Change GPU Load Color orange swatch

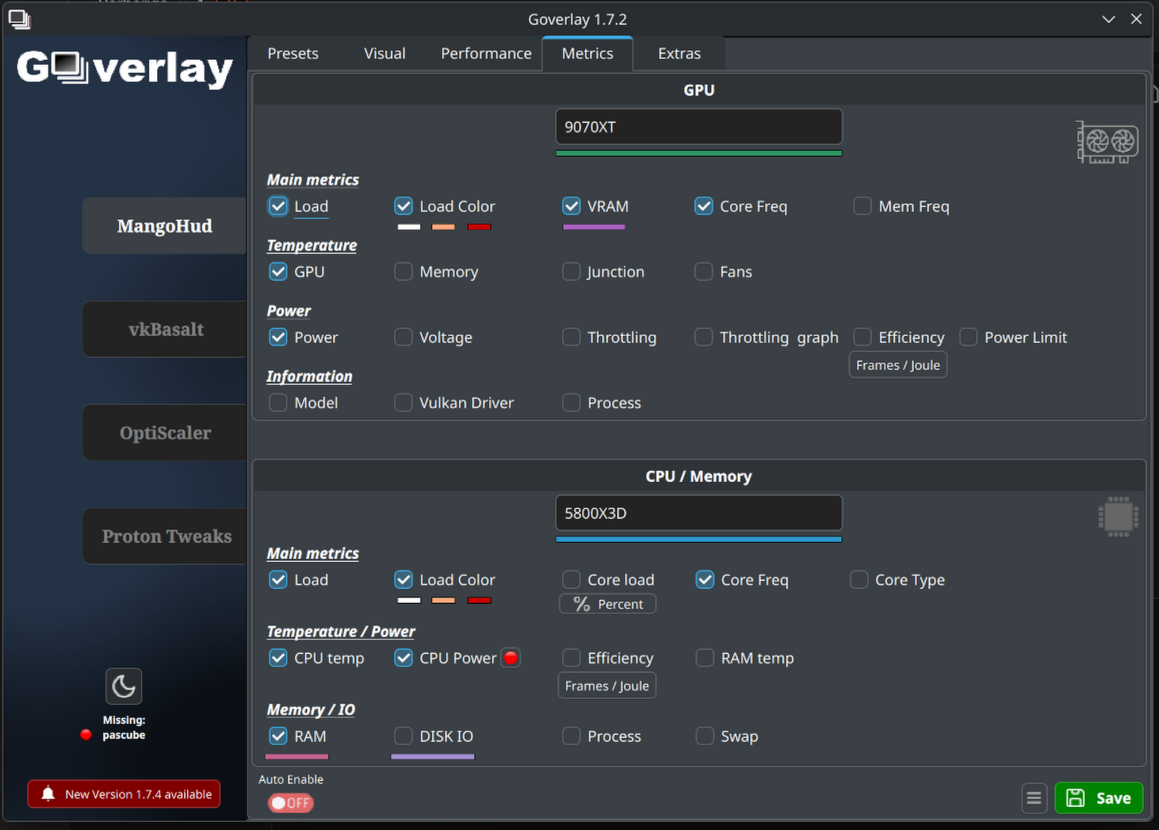[443, 227]
